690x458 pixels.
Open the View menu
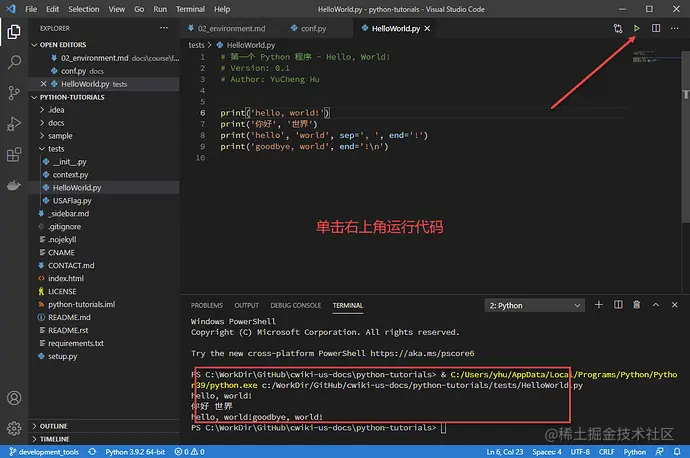pyautogui.click(x=117, y=9)
